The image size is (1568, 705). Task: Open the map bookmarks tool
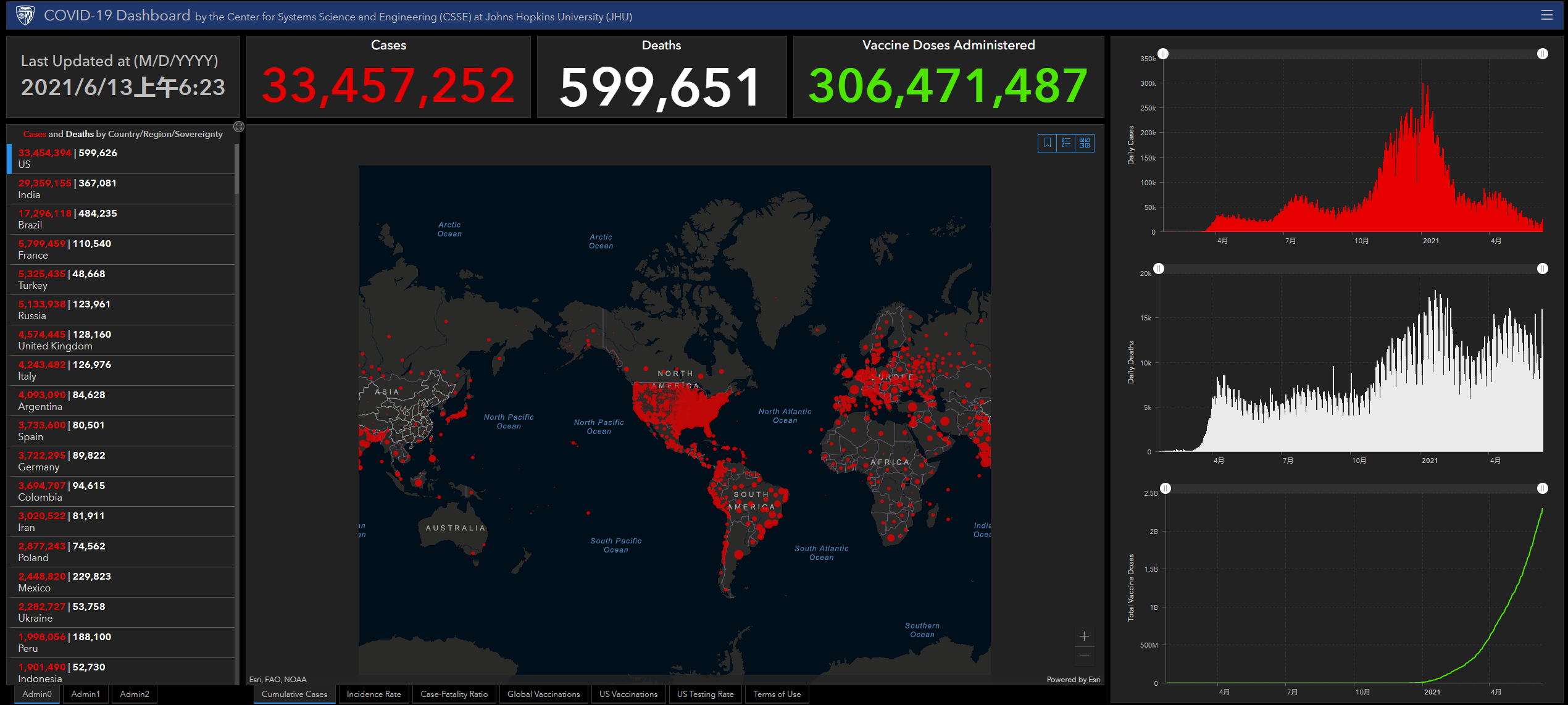coord(1048,143)
